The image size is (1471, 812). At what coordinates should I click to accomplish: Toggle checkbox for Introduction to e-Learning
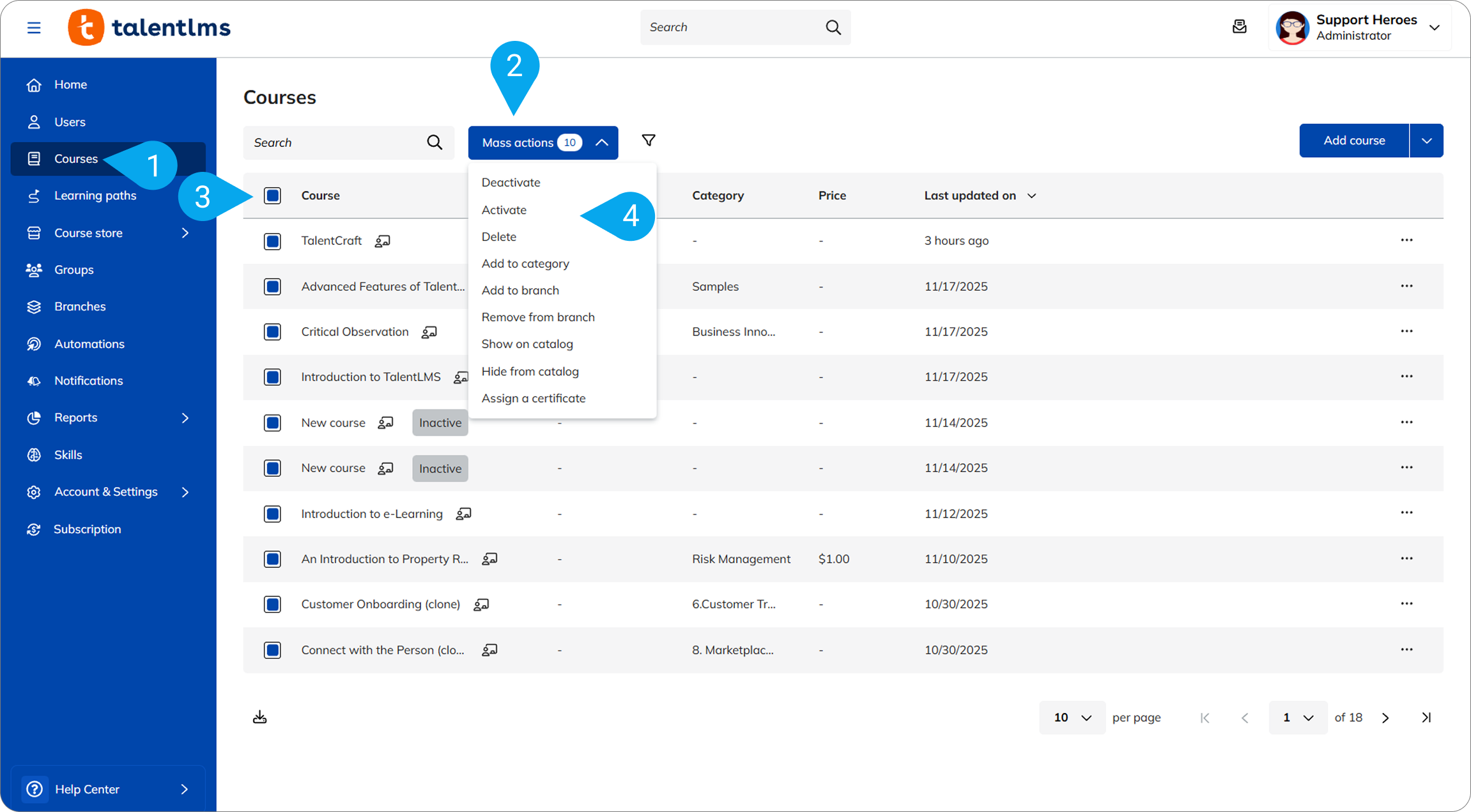(x=273, y=514)
